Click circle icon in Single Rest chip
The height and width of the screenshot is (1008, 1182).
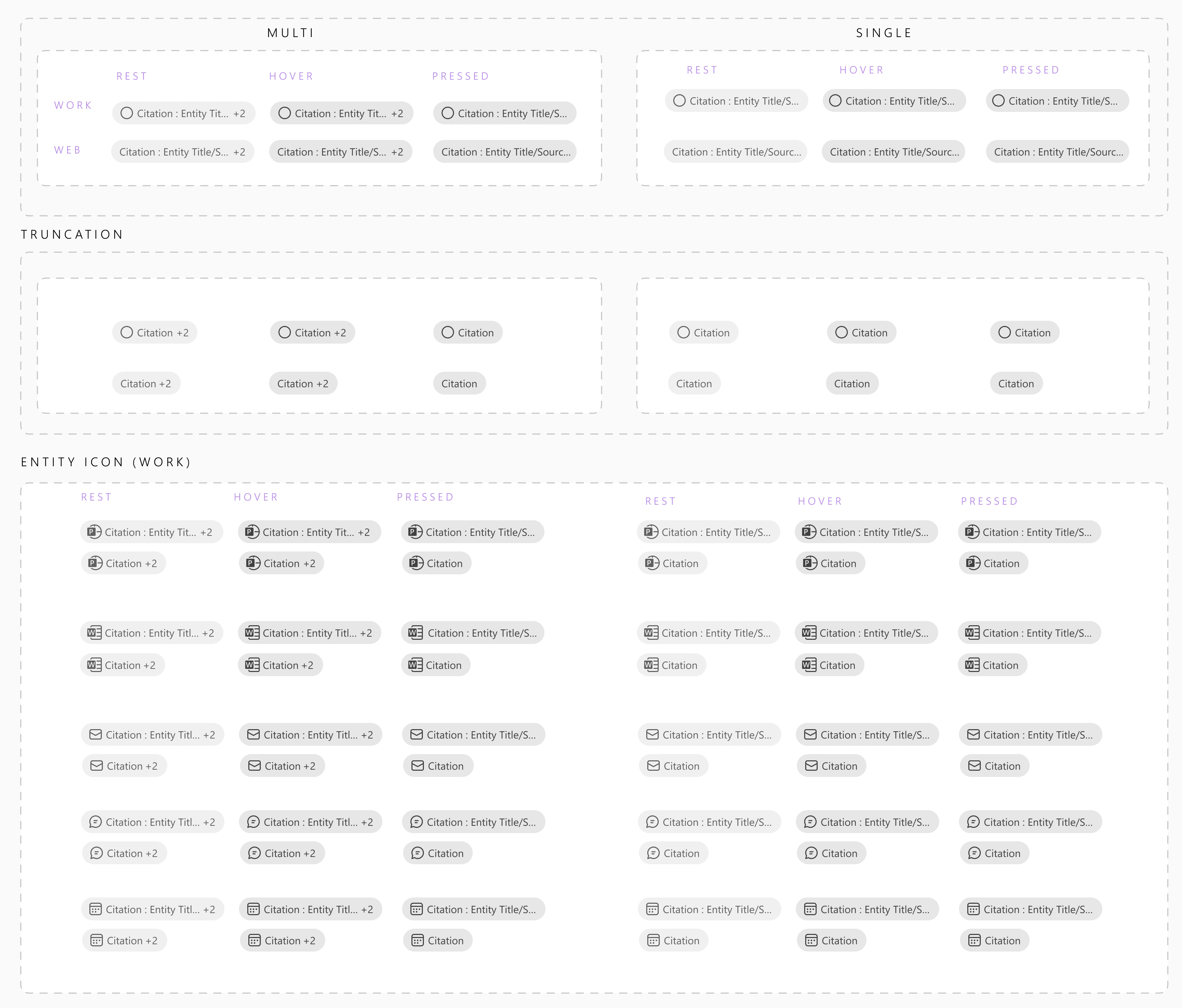tap(679, 100)
